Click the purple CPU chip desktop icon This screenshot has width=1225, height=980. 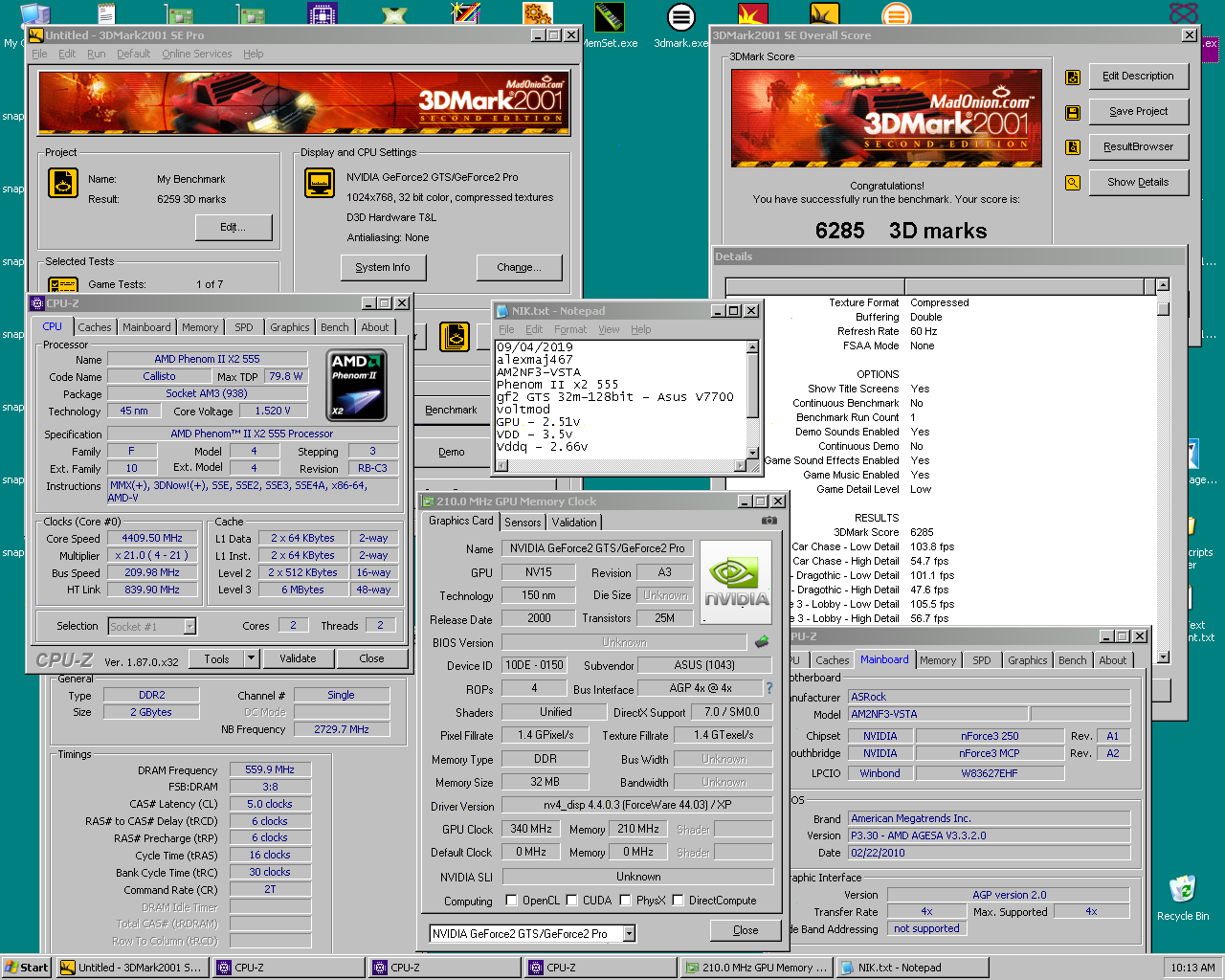coord(323,14)
